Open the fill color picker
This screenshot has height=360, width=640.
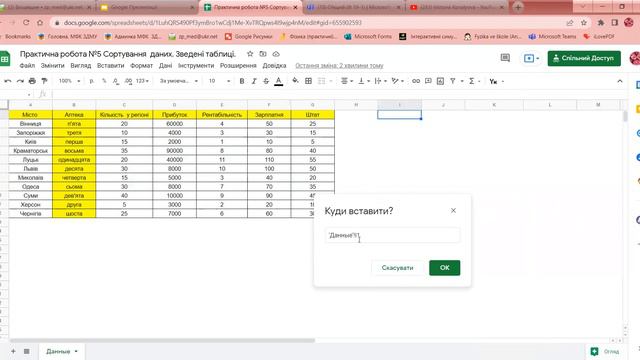295,81
